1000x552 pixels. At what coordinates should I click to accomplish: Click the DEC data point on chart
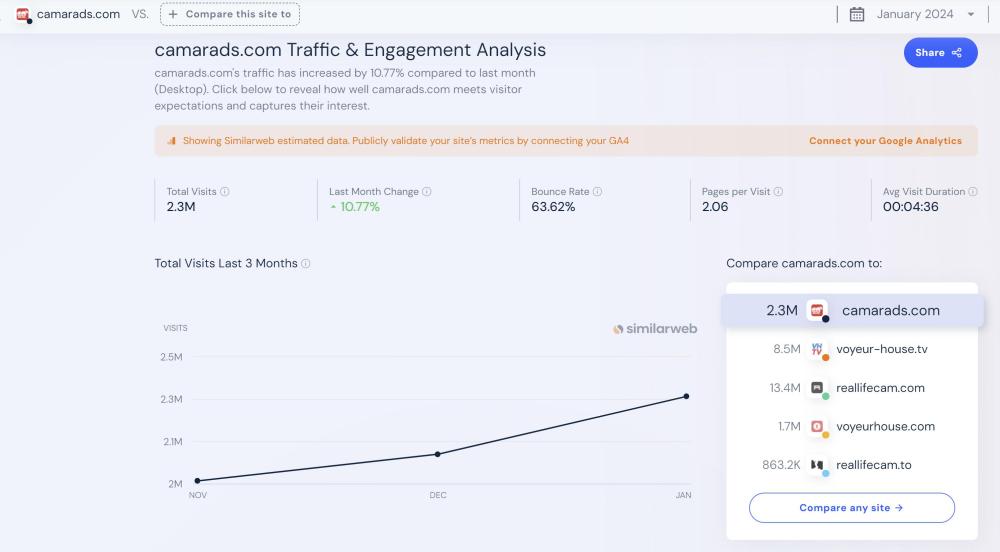pyautogui.click(x=438, y=454)
